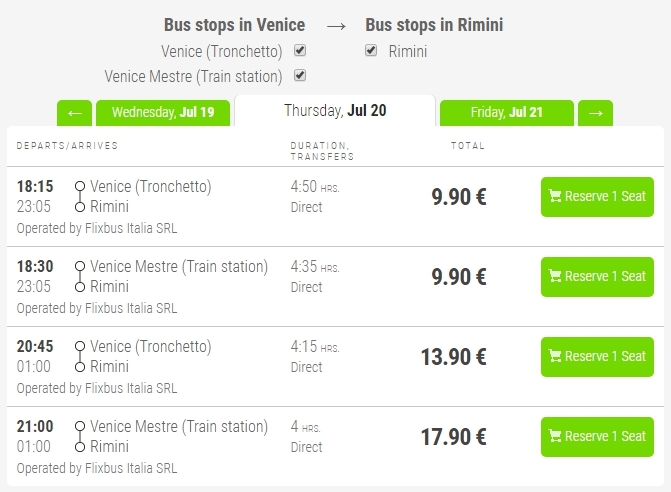Image resolution: width=671 pixels, height=492 pixels.
Task: Click cart icon on 21:00 Mestre trip
Action: (x=555, y=436)
